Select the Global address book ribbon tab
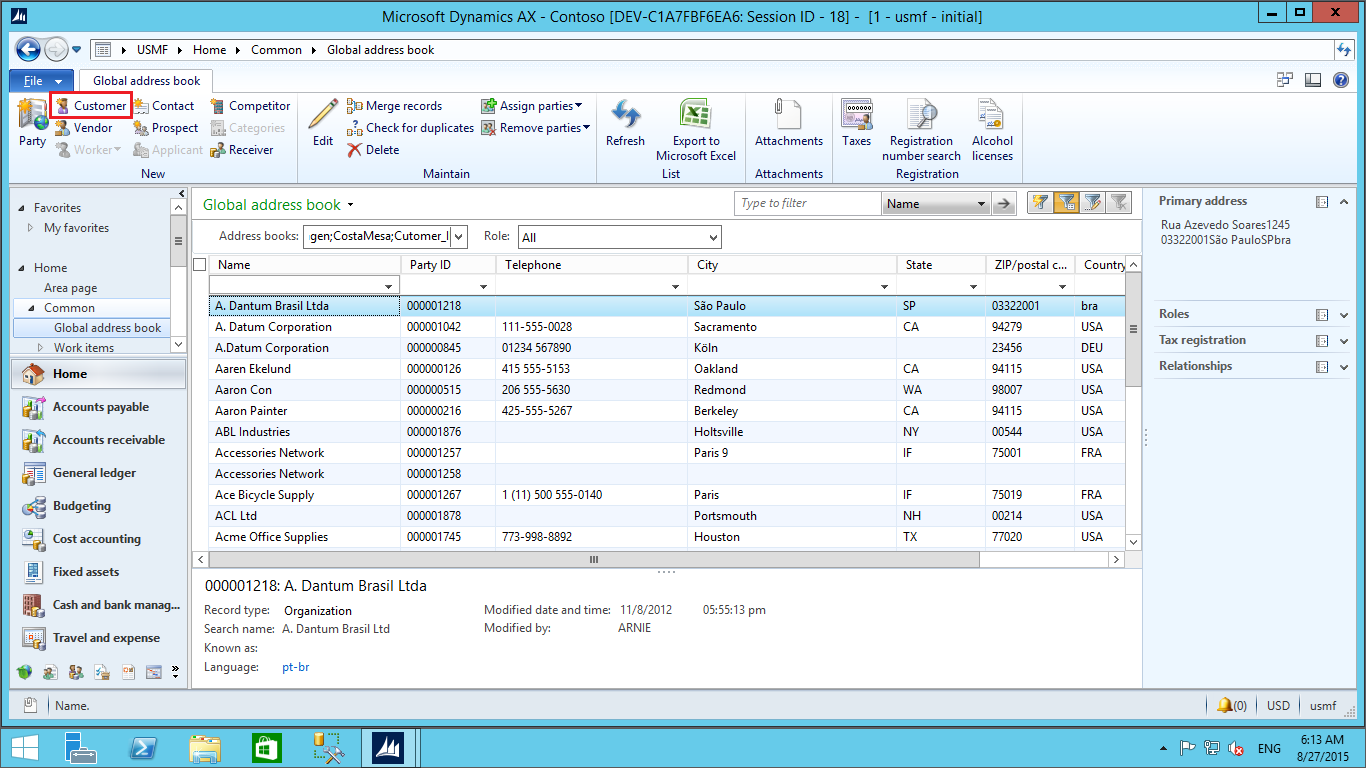 (146, 81)
